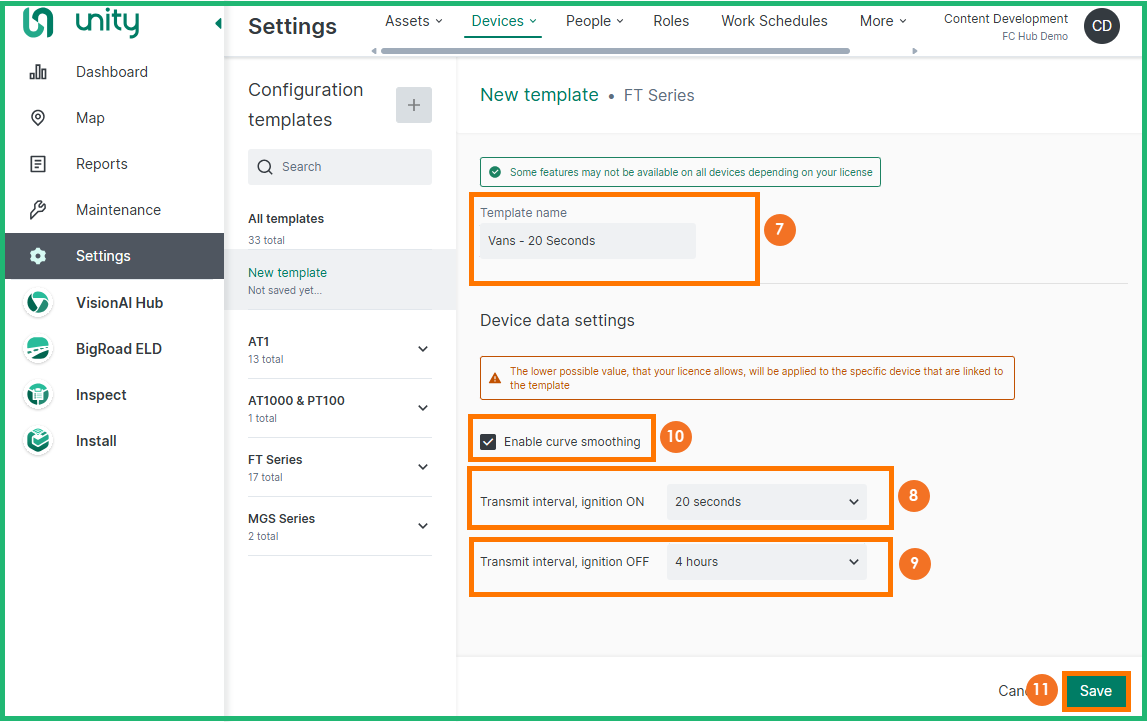
Task: Open Maintenance wrench icon
Action: coord(38,210)
